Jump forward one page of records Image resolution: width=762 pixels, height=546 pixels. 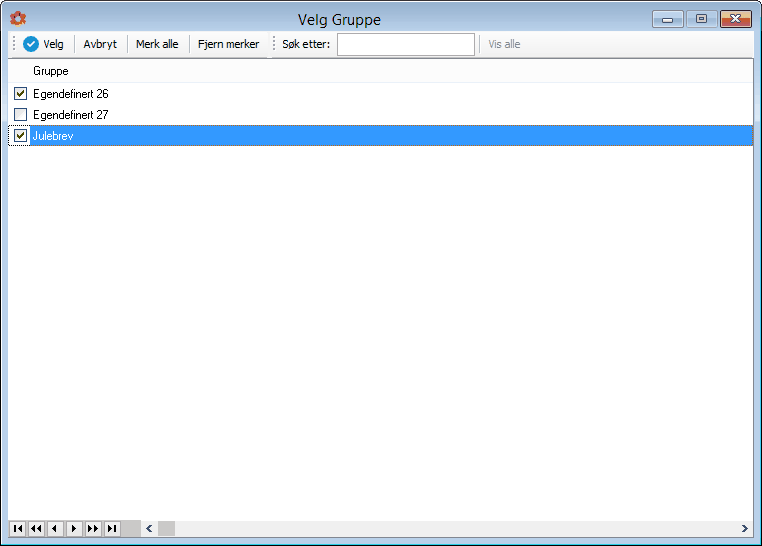pos(93,529)
